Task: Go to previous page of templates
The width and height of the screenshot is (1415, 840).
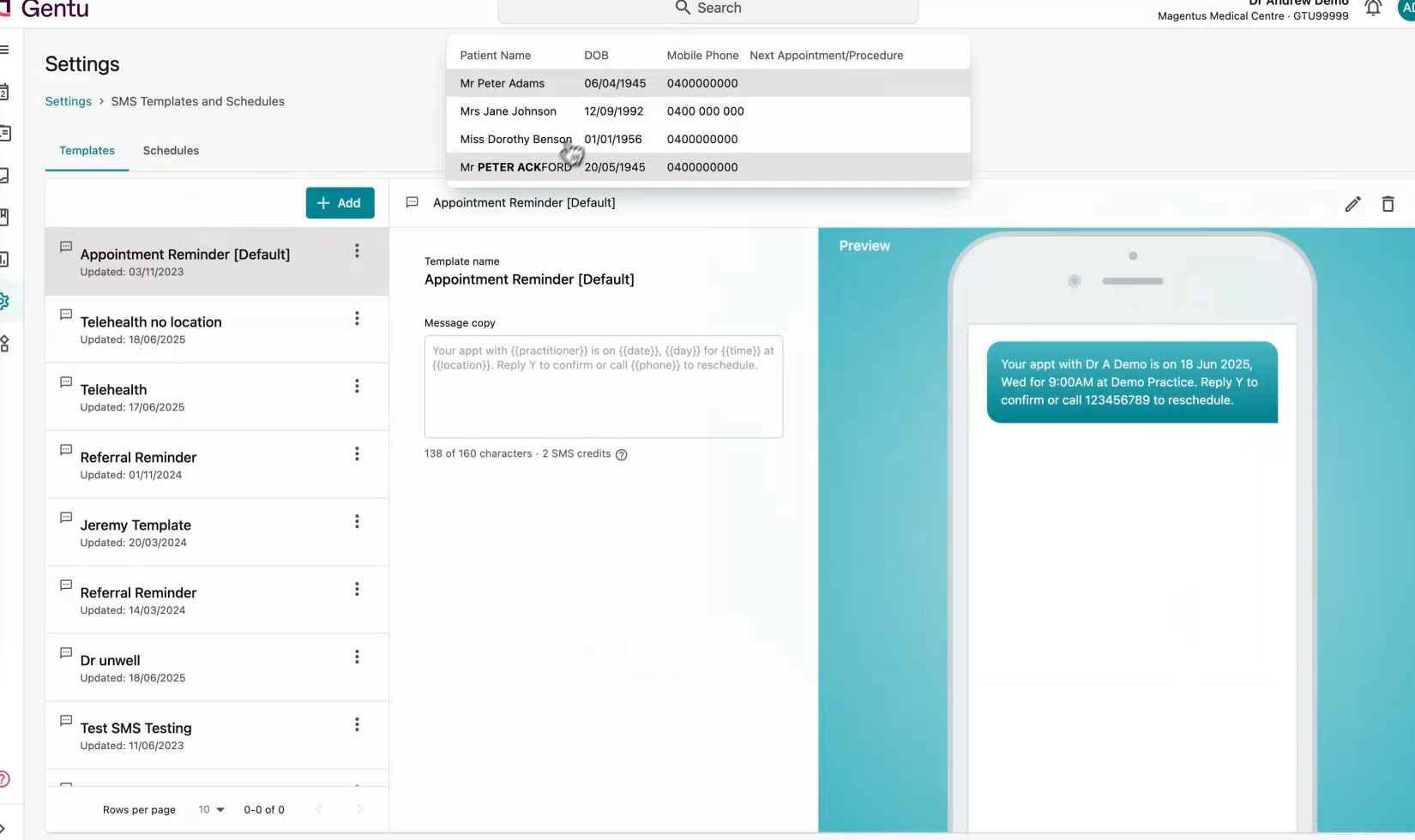Action: pyautogui.click(x=319, y=809)
